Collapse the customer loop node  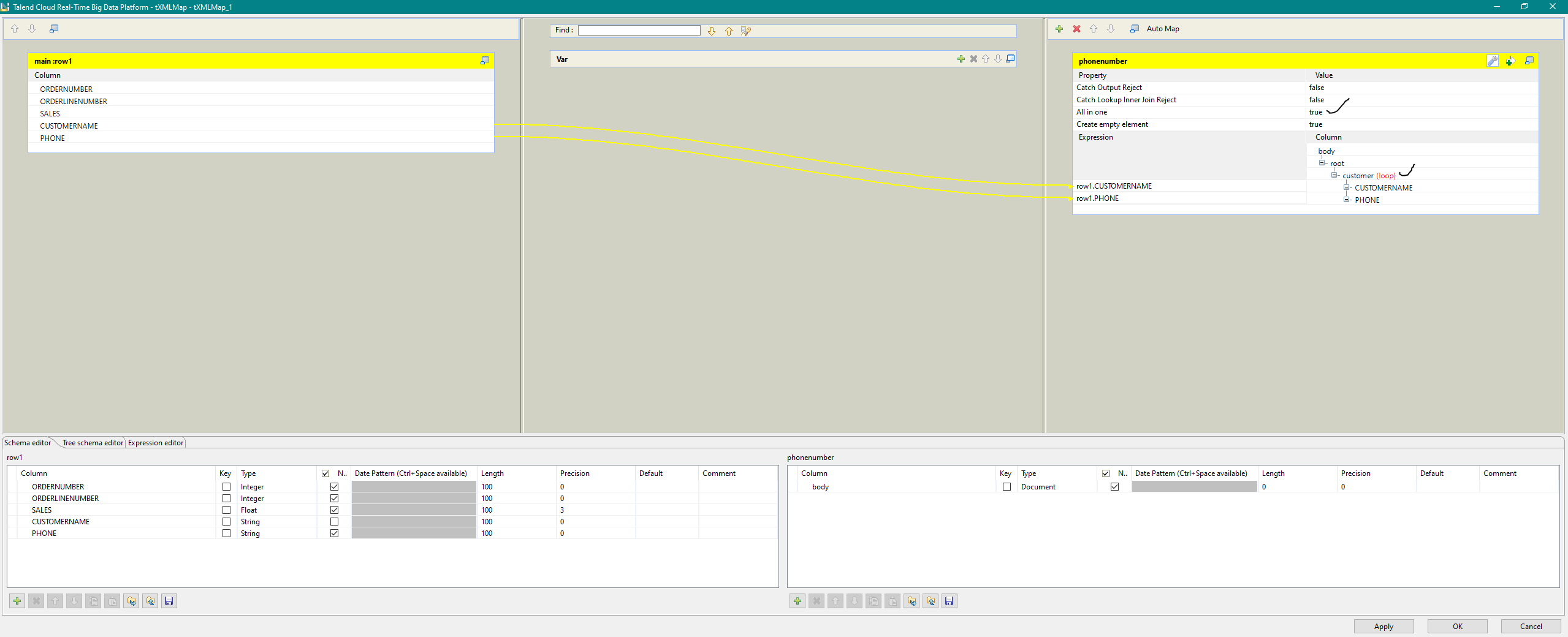pos(1334,175)
